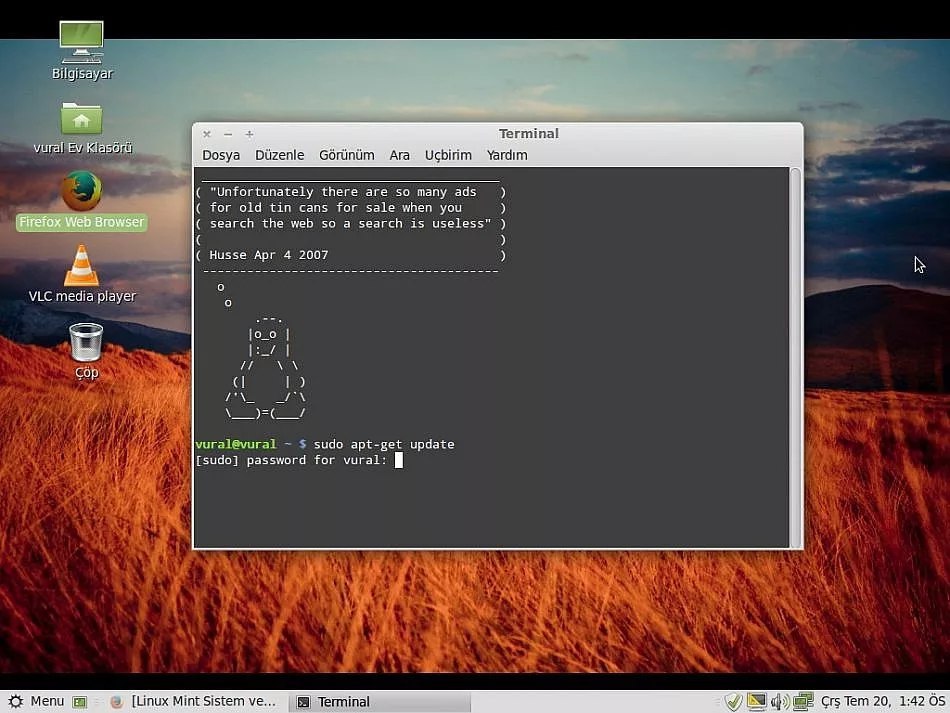Close the Terminal window
The height and width of the screenshot is (713, 950).
[x=207, y=134]
